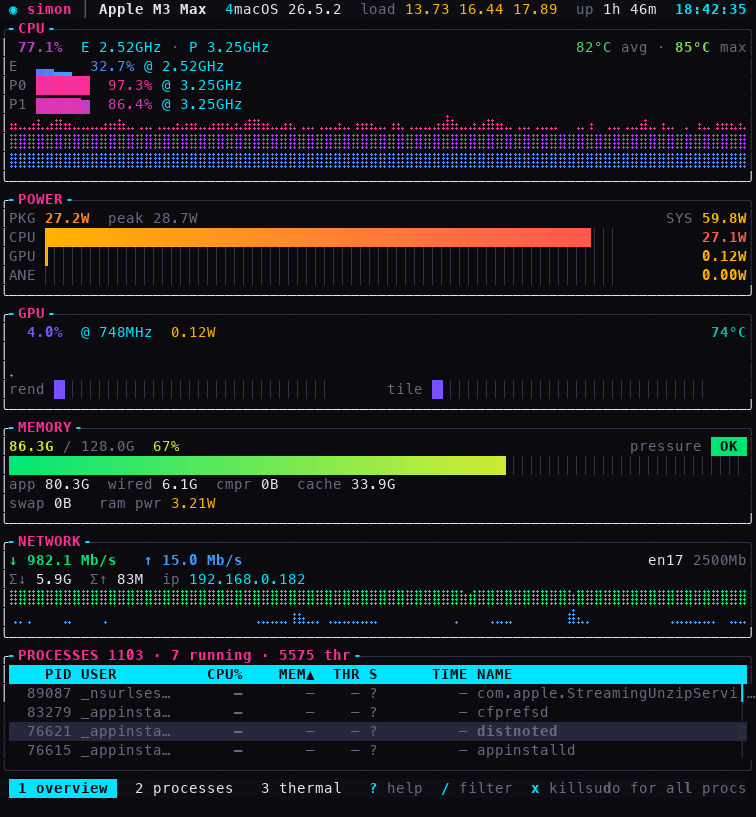
Task: Click ram pwr 3.21W value
Action: 193,503
